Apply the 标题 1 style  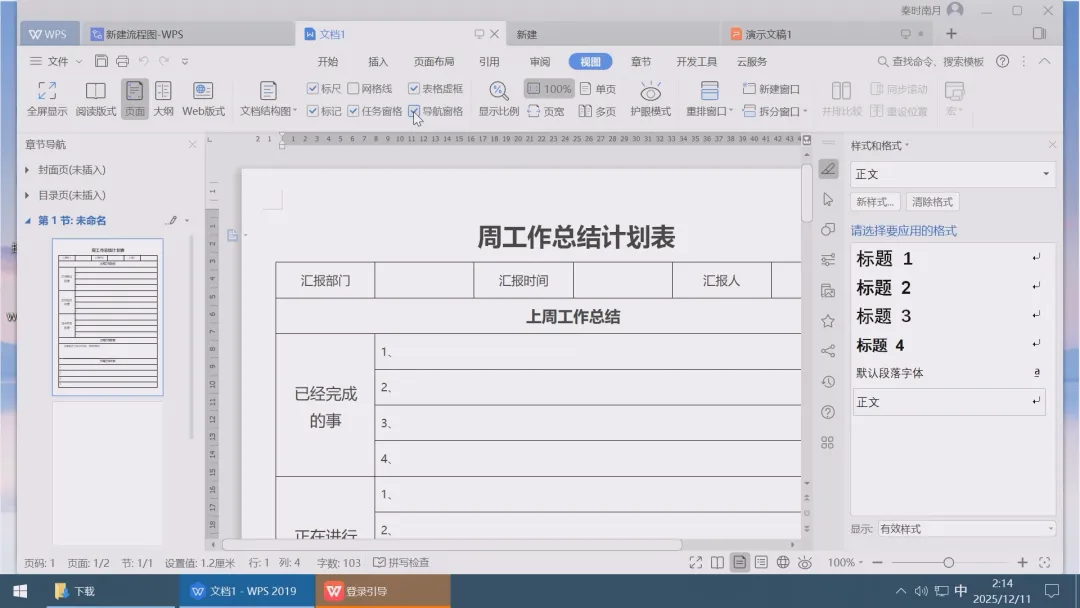click(948, 258)
